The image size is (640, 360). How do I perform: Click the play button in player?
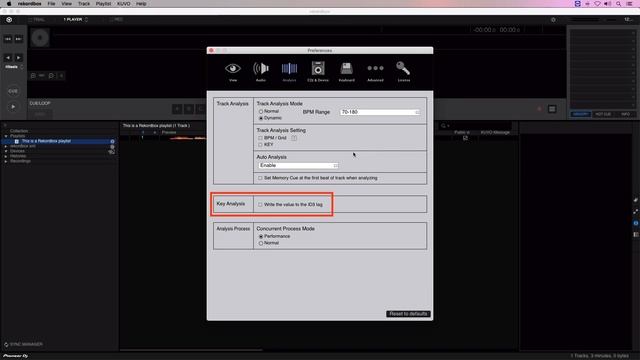click(13, 107)
